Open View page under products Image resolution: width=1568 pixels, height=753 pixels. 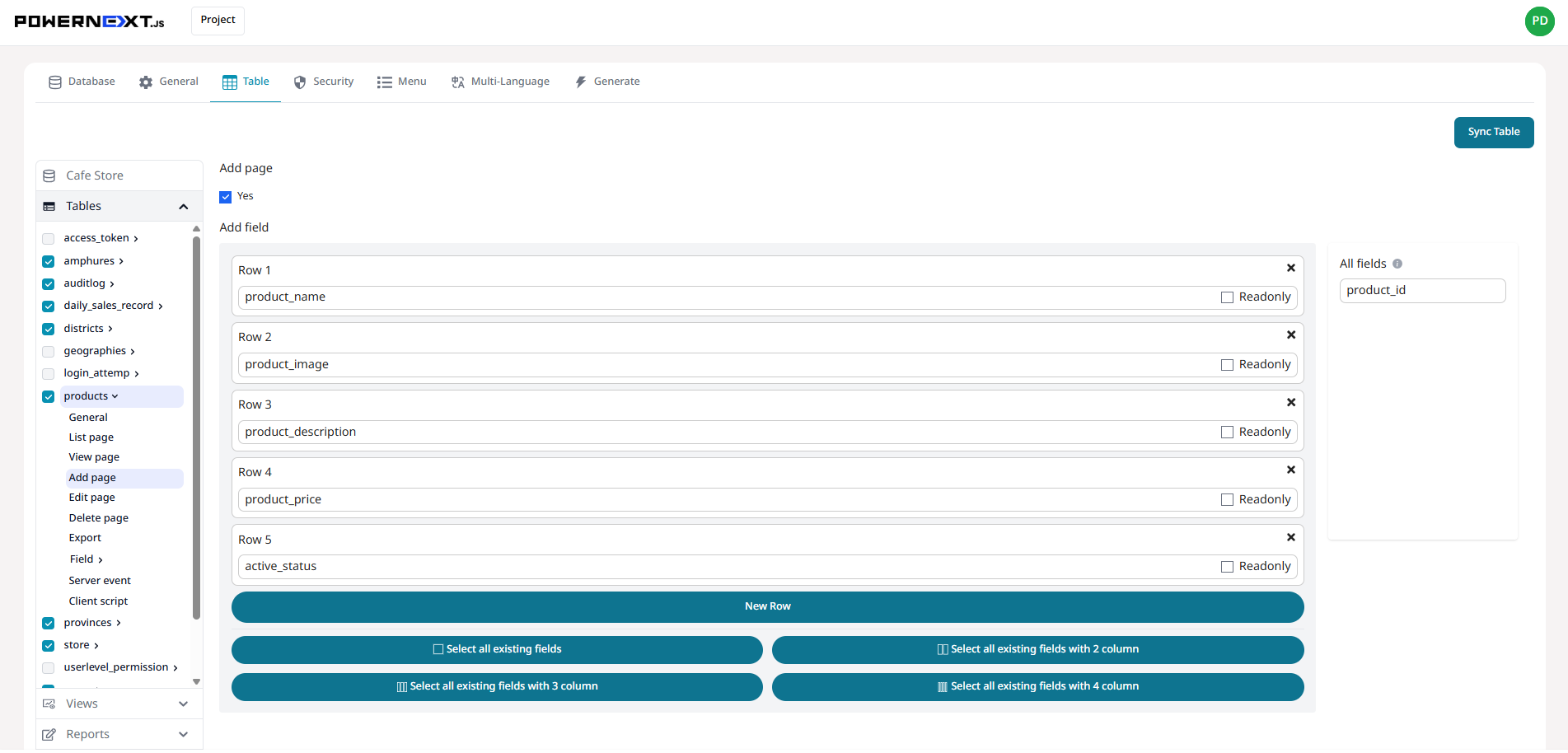tap(94, 457)
